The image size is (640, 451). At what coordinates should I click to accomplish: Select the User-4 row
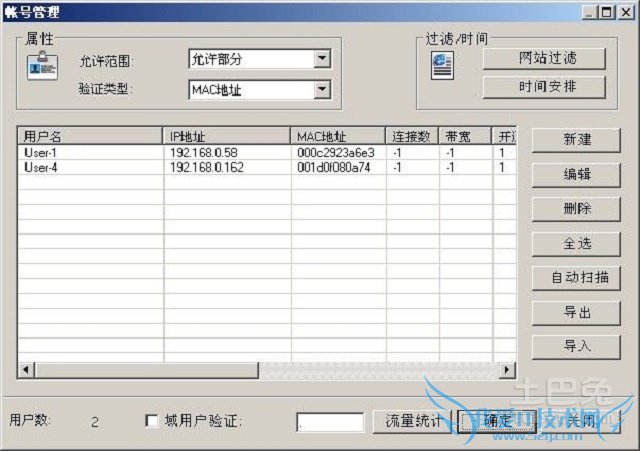[x=267, y=167]
